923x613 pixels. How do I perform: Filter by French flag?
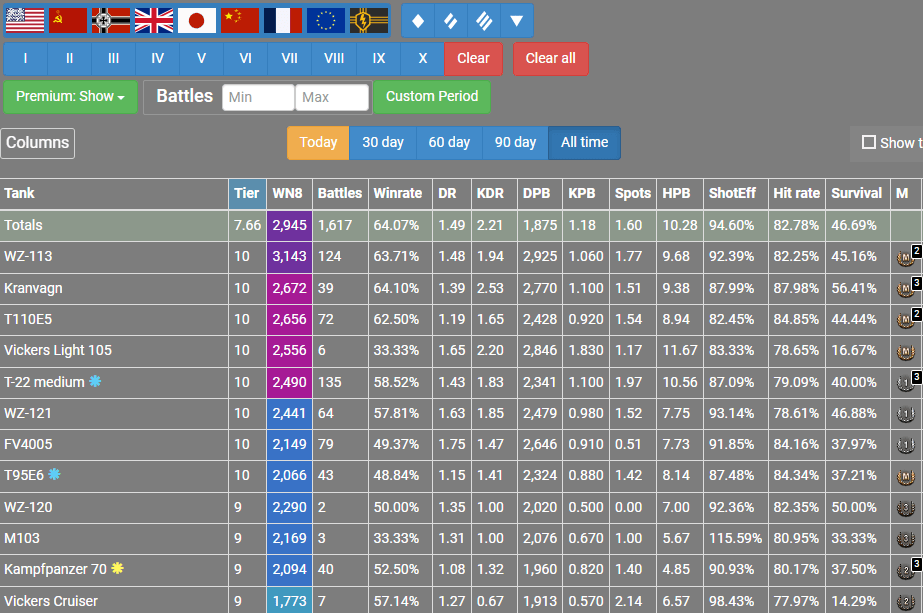(283, 20)
